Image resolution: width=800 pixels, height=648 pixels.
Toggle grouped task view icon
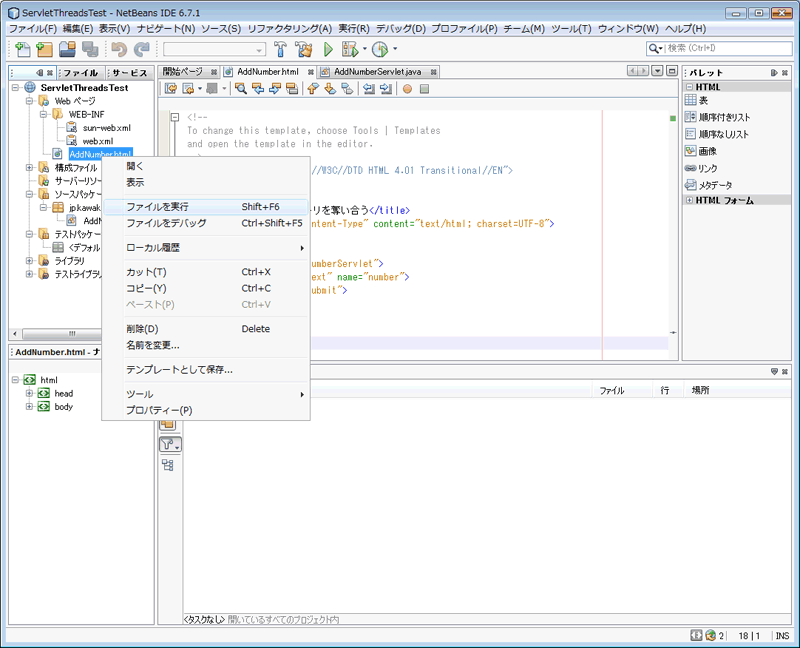[168, 465]
